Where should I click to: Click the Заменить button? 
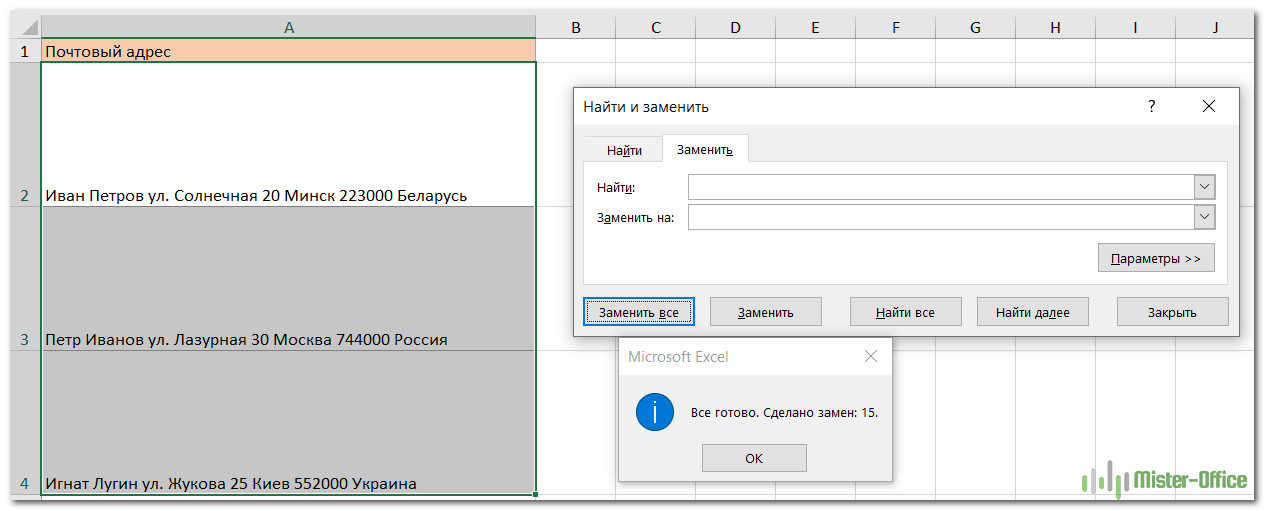[x=765, y=312]
